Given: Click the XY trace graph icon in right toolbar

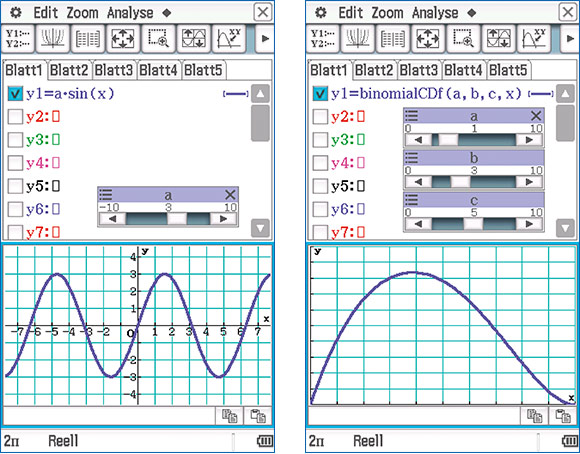Looking at the screenshot, I should coord(534,38).
